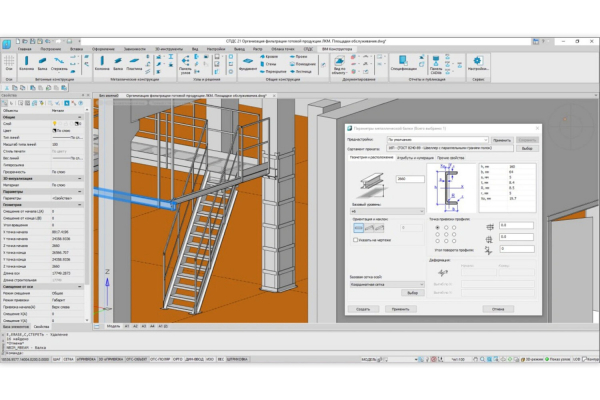
Task: Toggle ШАГ in the status bar
Action: click(x=57, y=359)
